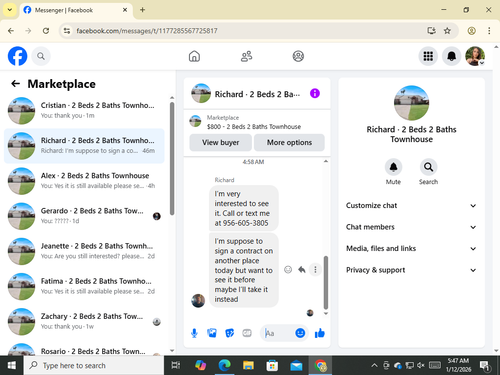Screen dimensions: 500x375
Task: Expand the Privacy & support section
Action: [411, 270]
